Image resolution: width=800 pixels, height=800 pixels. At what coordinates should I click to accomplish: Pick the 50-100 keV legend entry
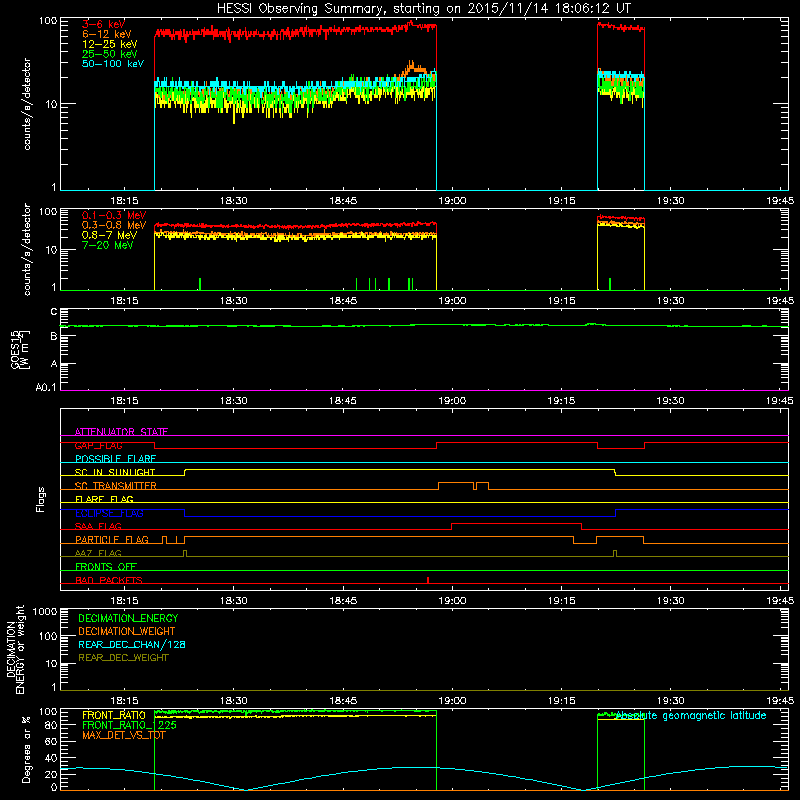click(113, 63)
